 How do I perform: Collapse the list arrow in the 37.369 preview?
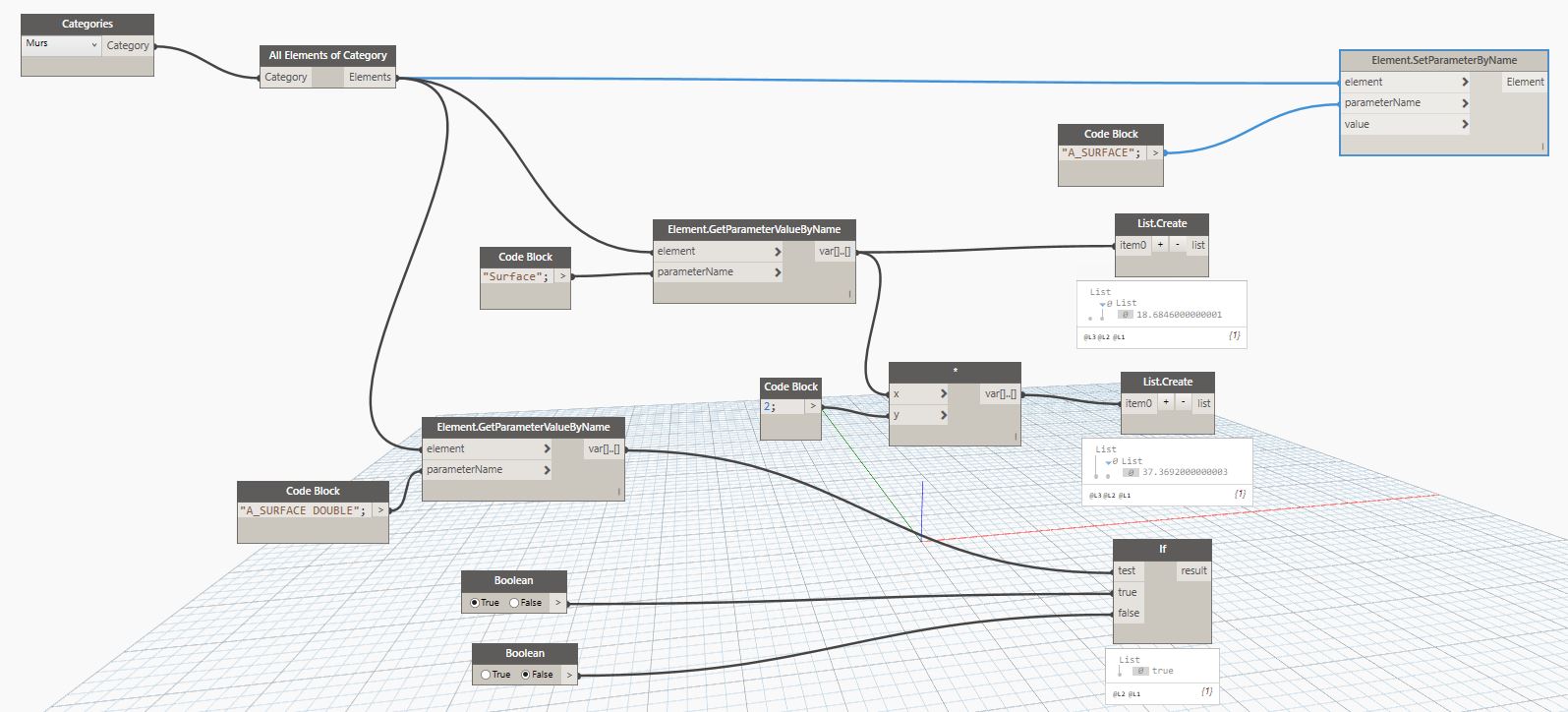[x=1109, y=462]
